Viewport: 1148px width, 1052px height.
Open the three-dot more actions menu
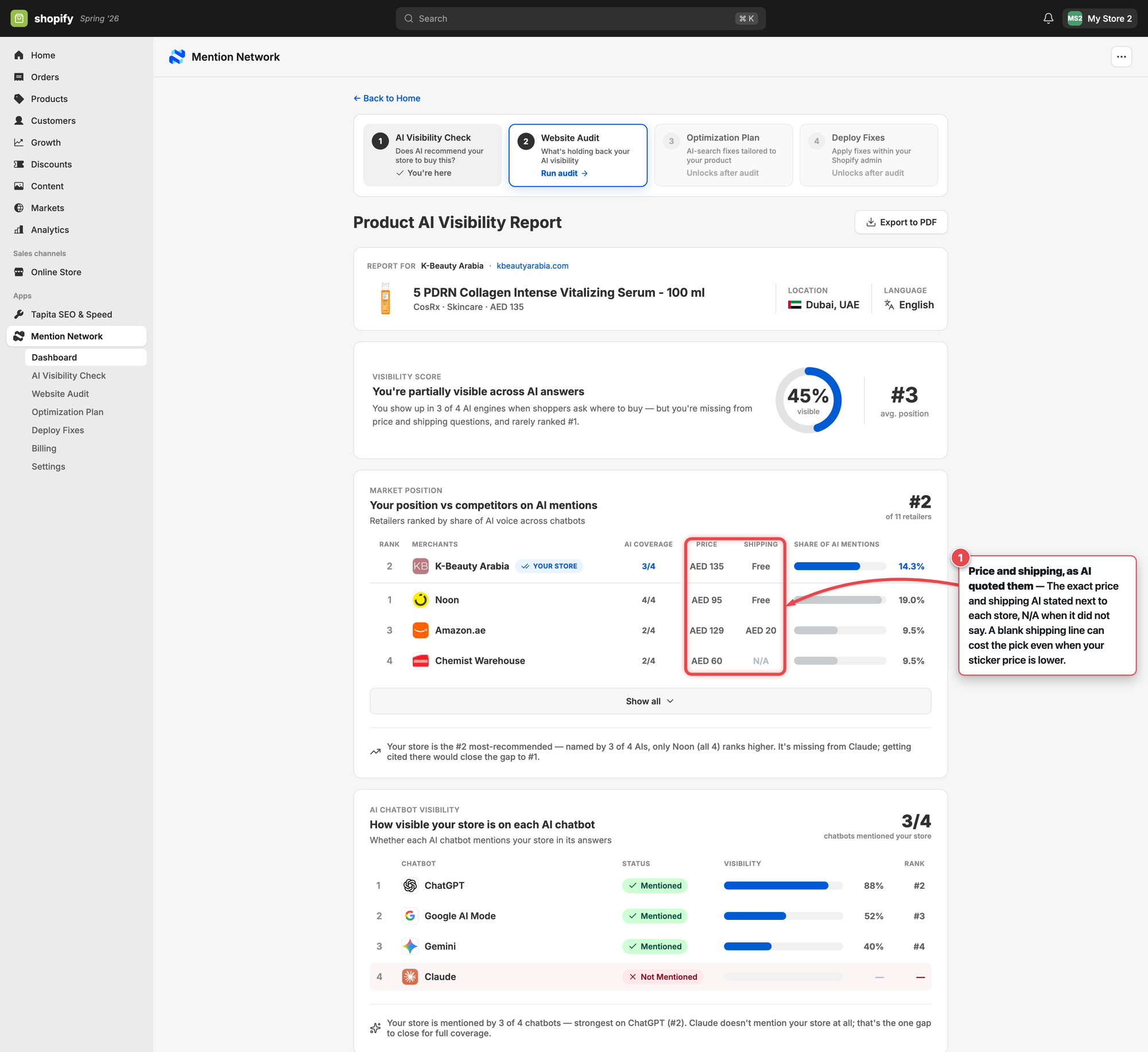pyautogui.click(x=1121, y=57)
